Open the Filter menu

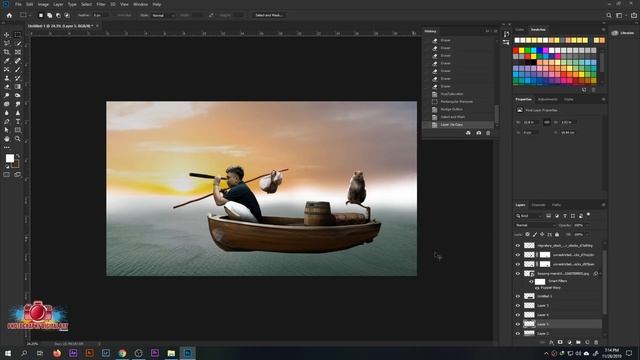[101, 4]
